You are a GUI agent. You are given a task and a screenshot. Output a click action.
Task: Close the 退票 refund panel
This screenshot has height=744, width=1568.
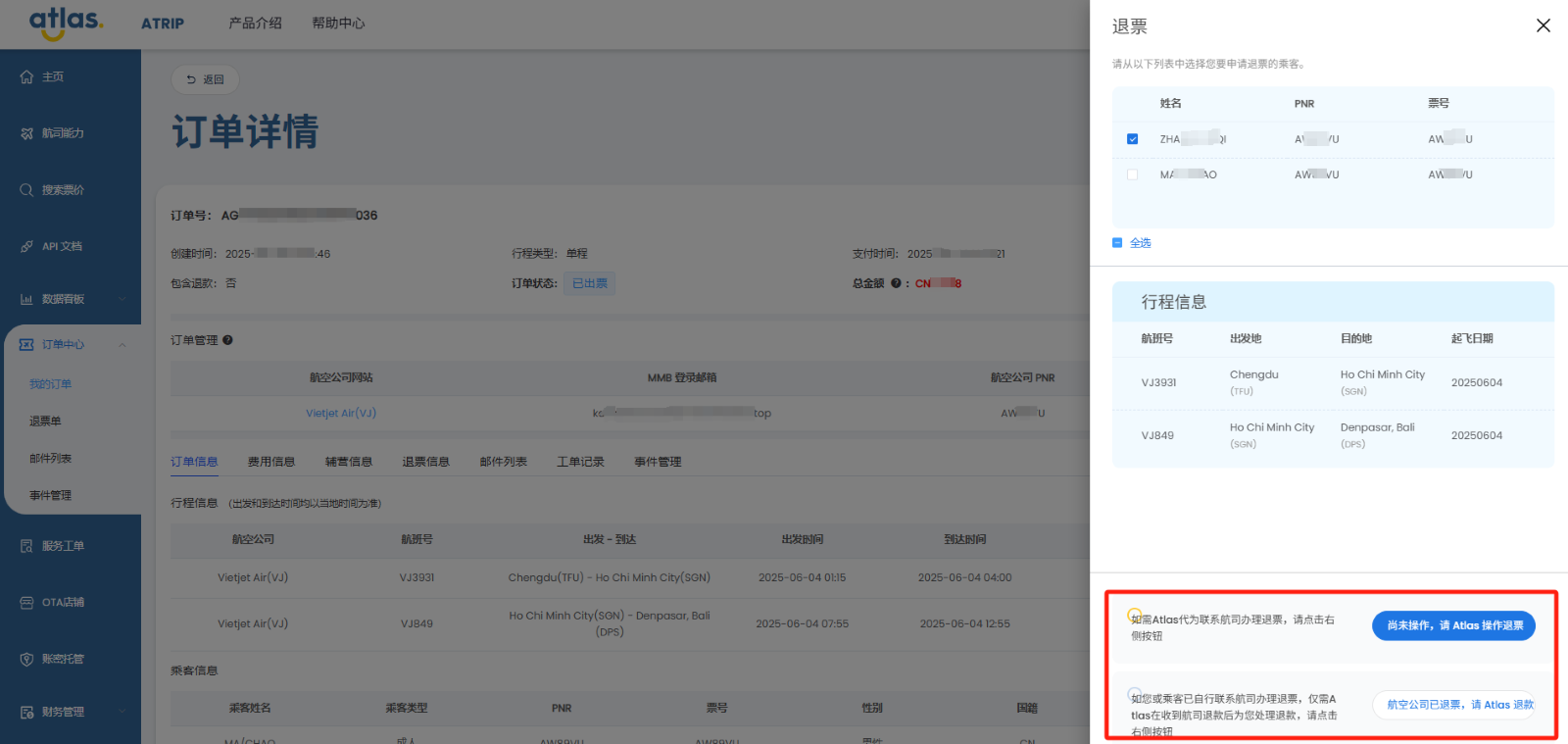coord(1543,25)
